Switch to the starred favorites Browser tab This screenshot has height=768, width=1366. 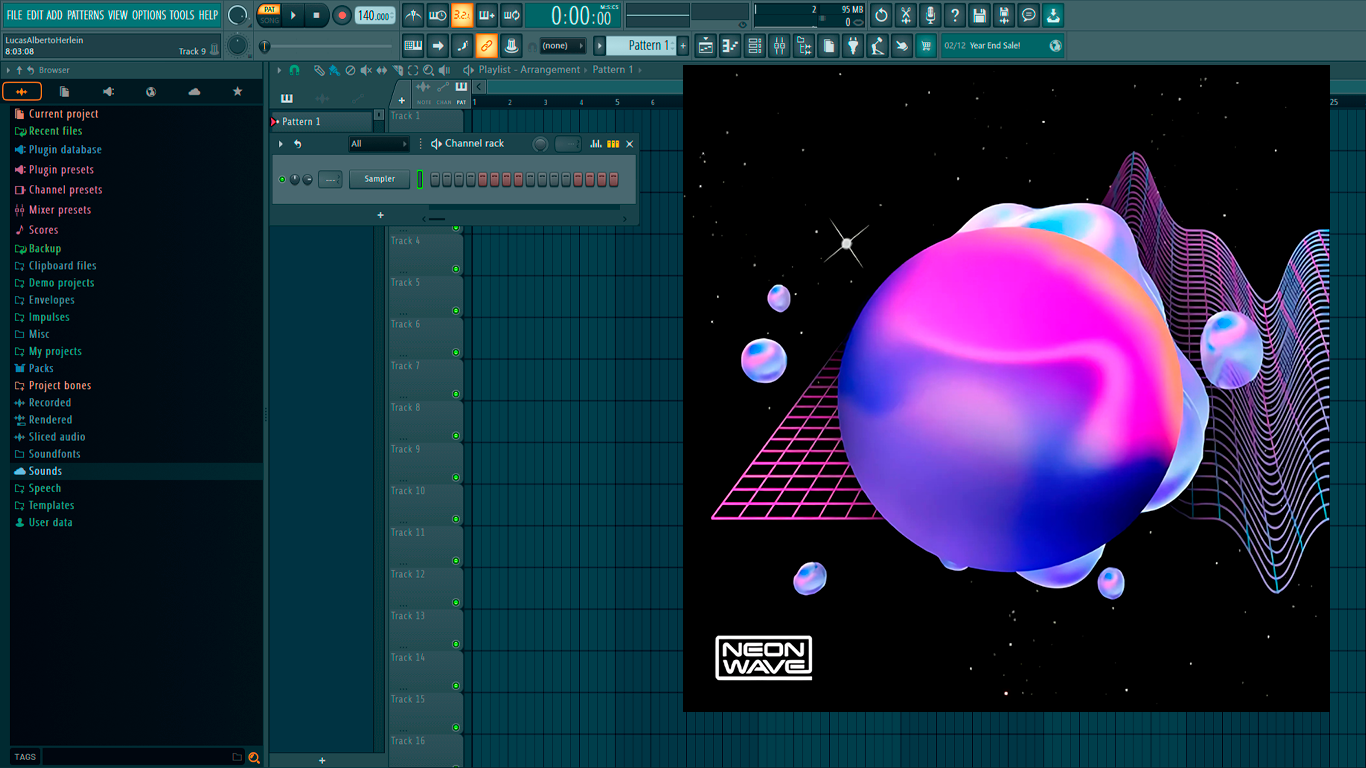tap(237, 92)
